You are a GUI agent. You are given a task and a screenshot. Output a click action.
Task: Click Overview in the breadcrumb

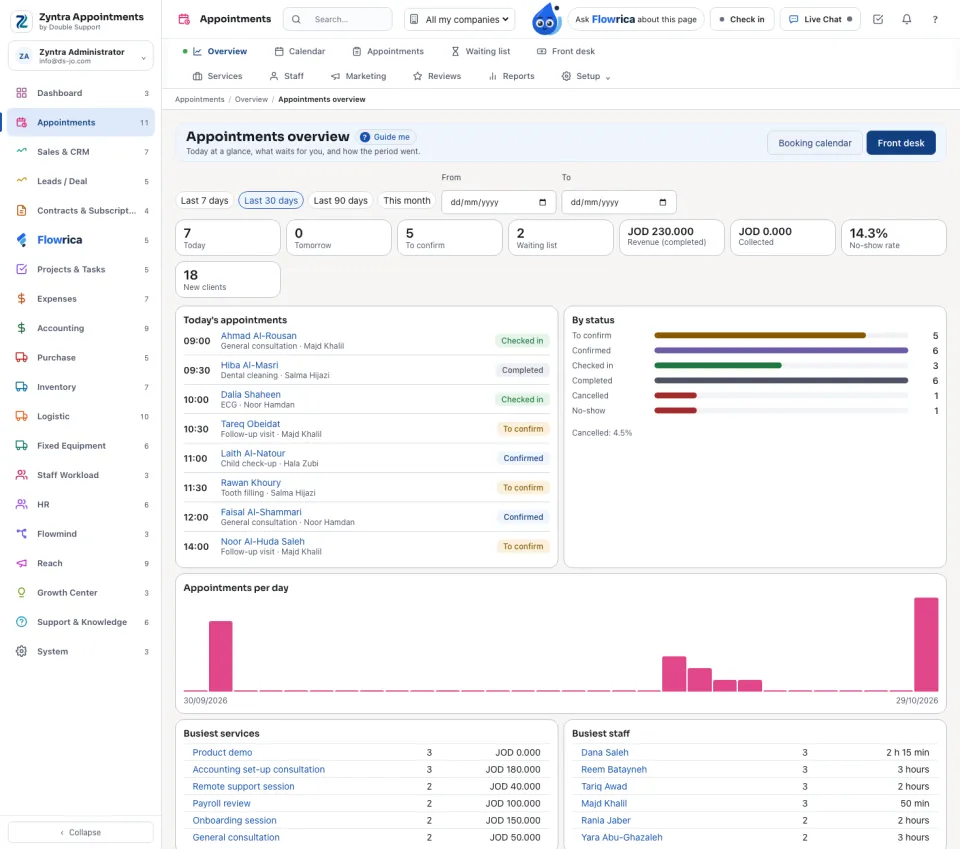(x=251, y=99)
